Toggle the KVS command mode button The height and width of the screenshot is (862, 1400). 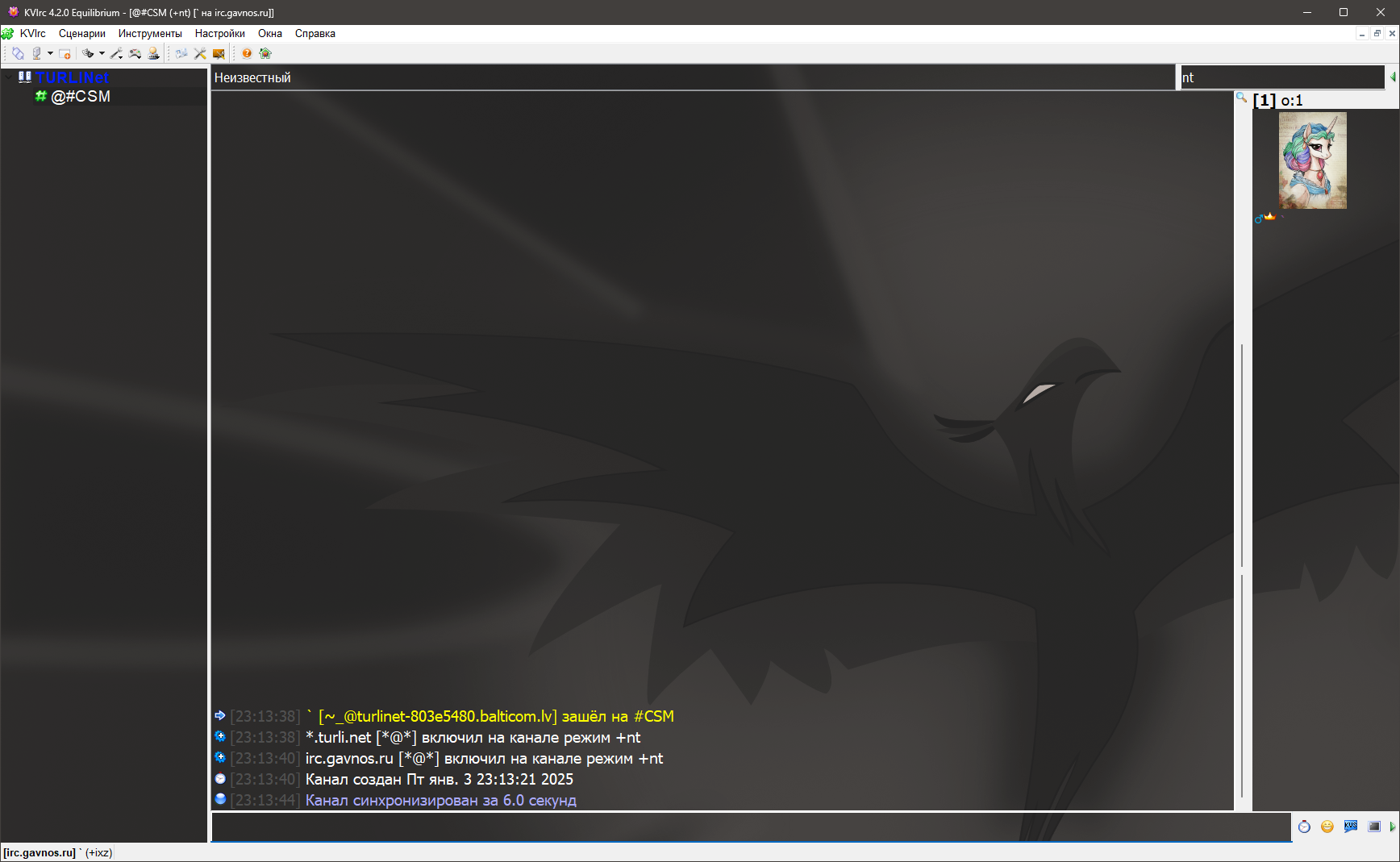(x=1351, y=827)
